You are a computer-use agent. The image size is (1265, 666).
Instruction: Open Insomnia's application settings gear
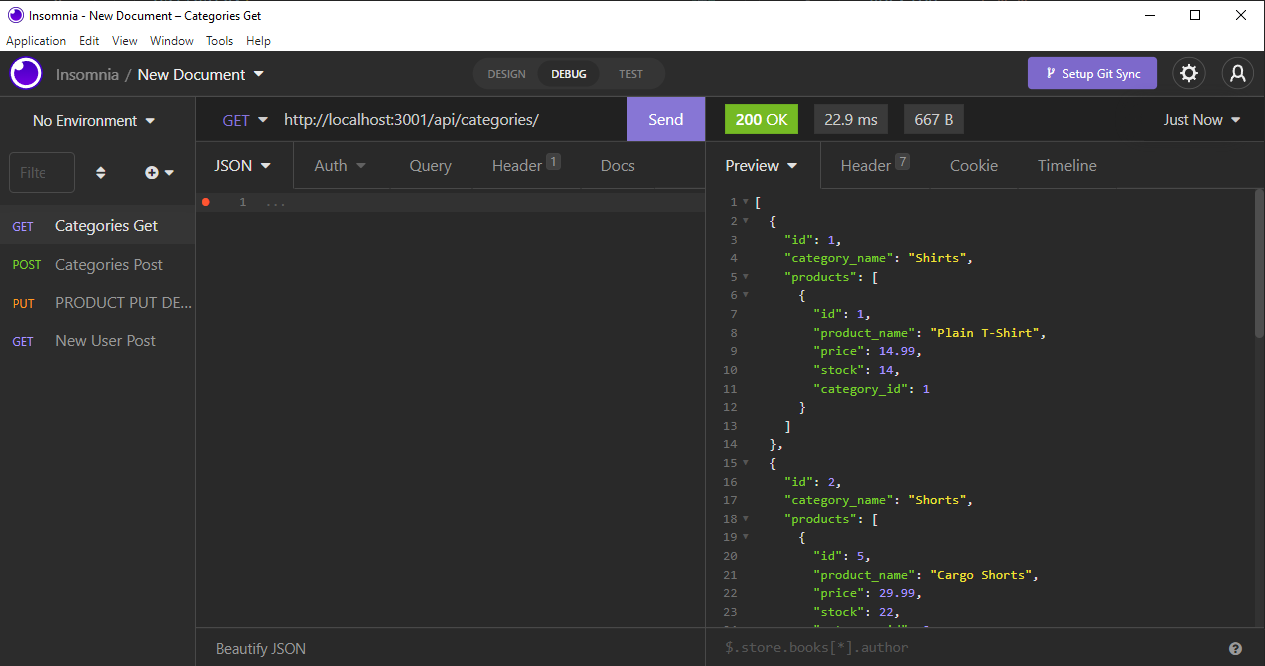1188,73
